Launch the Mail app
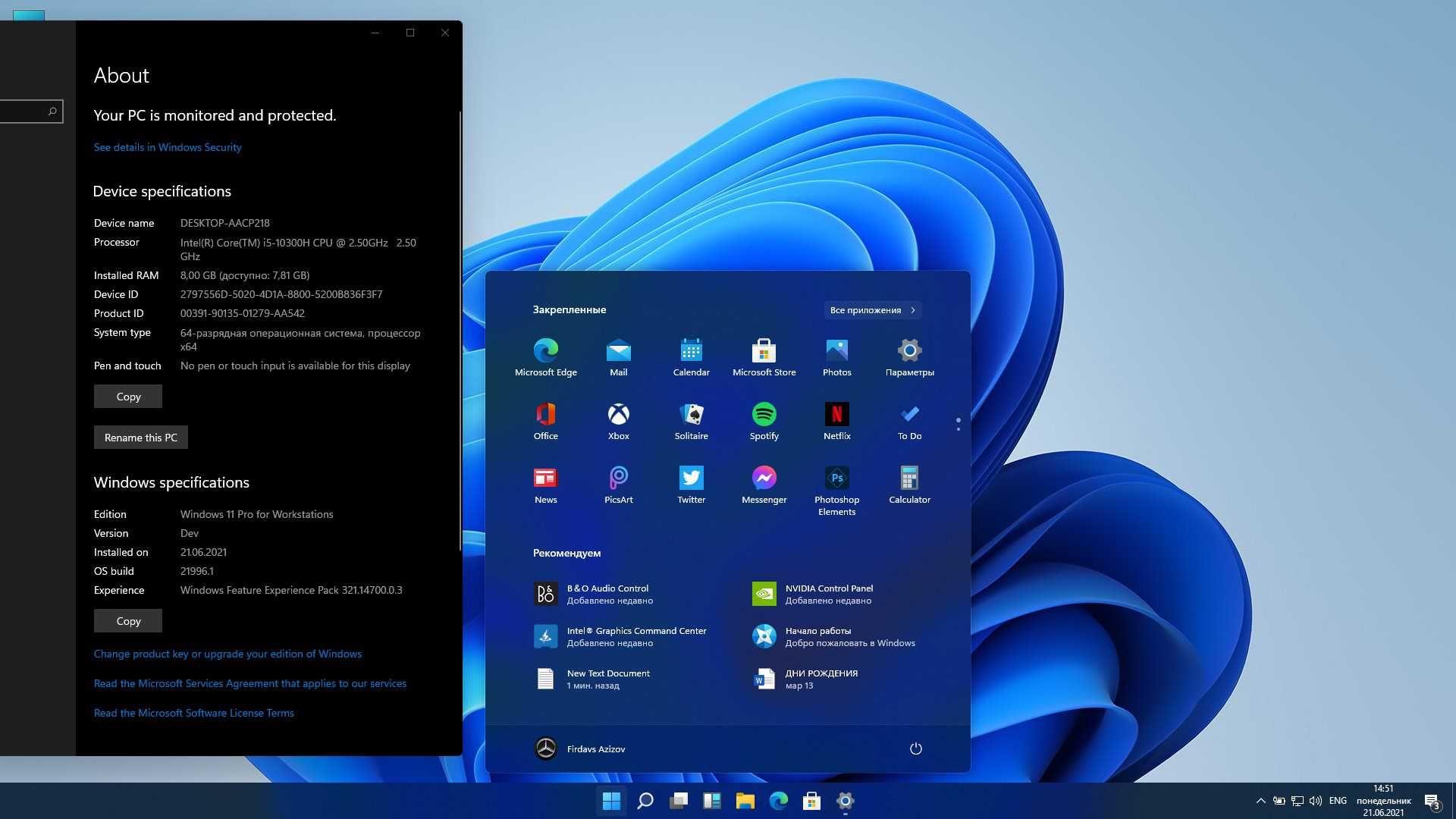The width and height of the screenshot is (1456, 819). point(619,357)
